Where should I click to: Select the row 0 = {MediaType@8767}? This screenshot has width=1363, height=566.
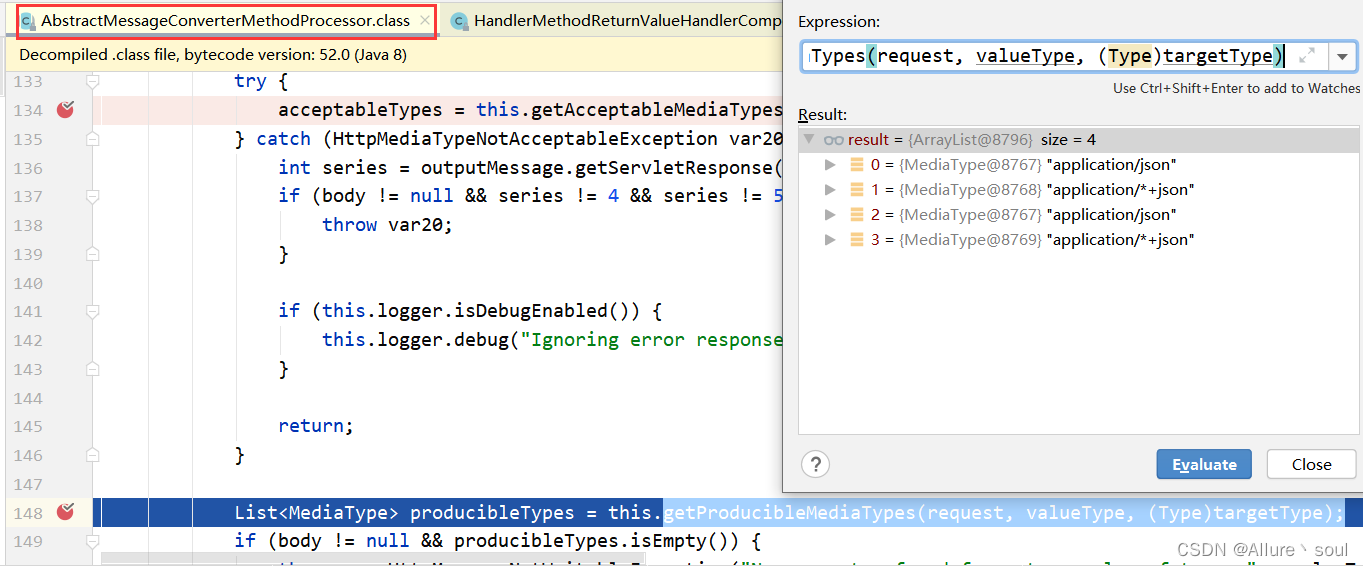coord(1079,165)
